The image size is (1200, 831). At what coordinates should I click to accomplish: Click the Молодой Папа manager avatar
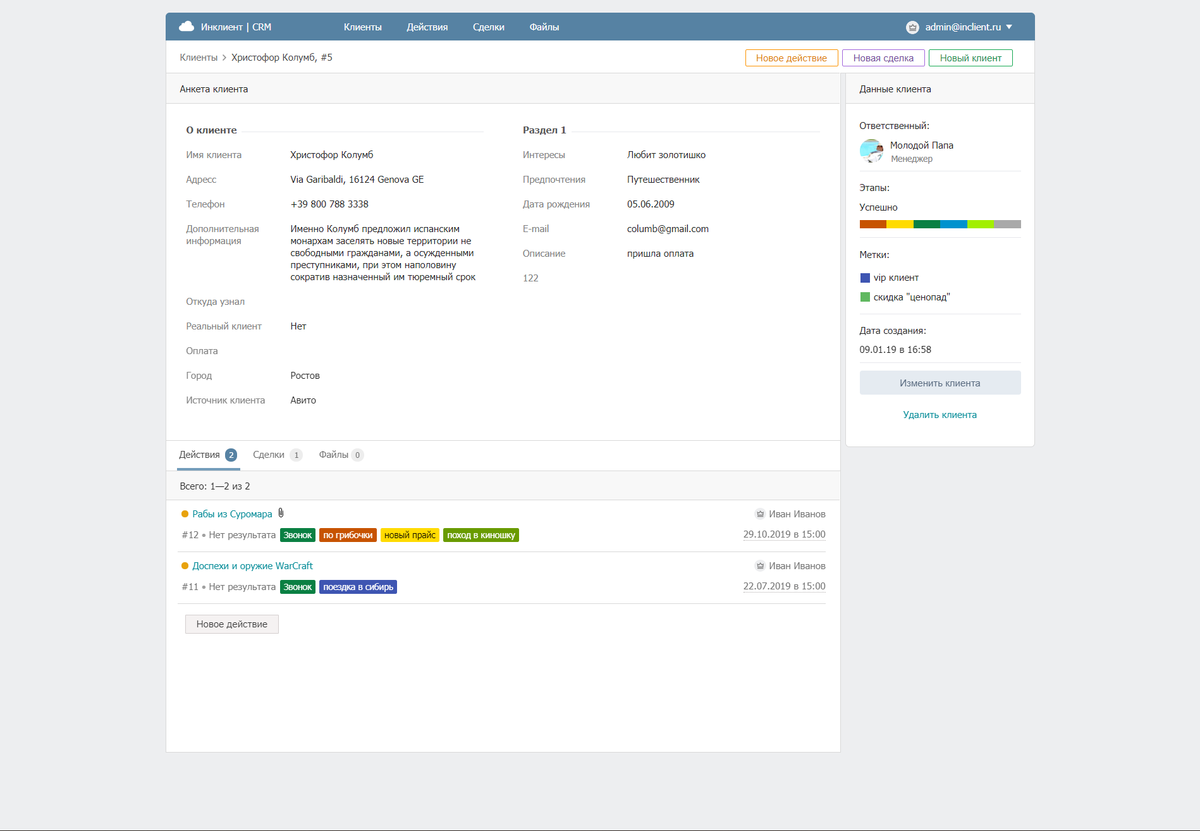(871, 151)
